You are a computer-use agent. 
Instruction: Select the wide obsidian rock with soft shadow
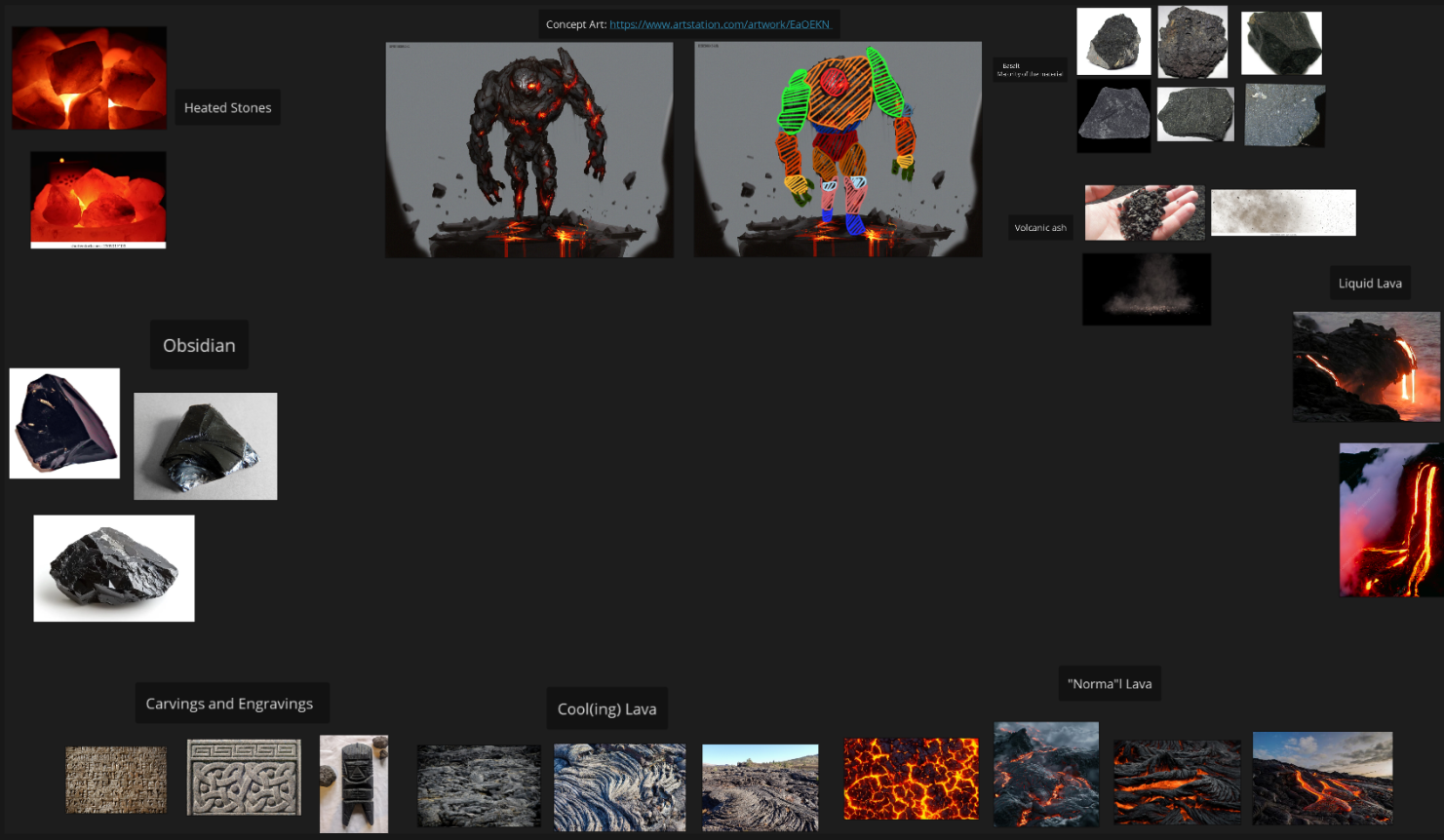(114, 568)
